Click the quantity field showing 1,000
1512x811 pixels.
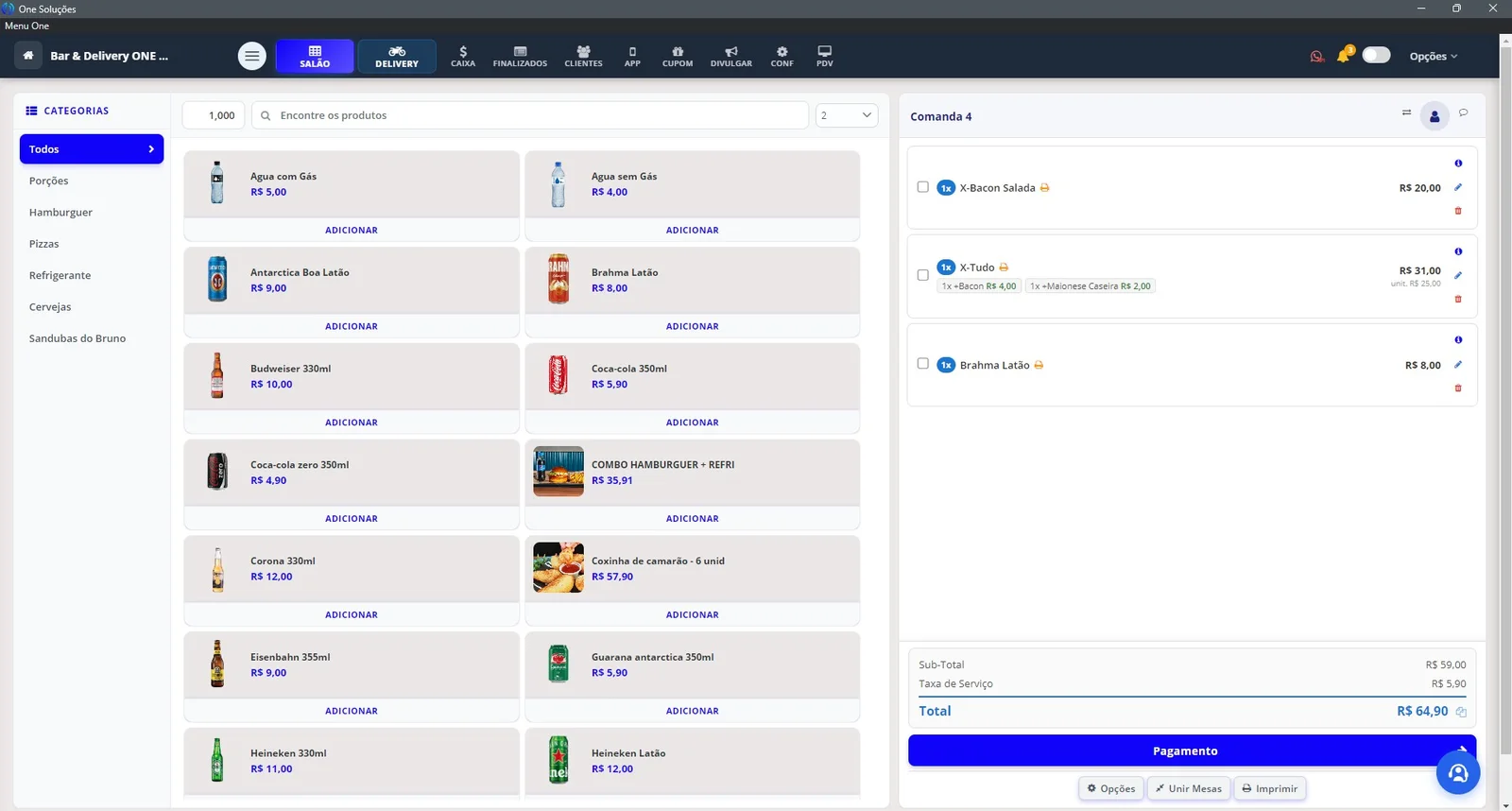[x=214, y=115]
